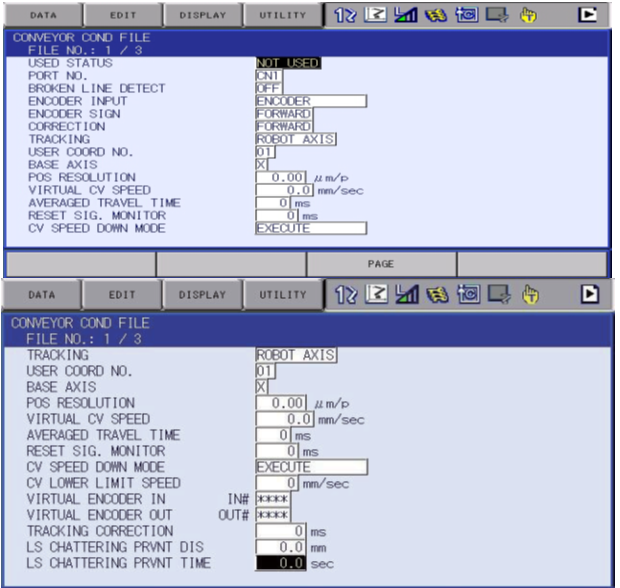Open the UTILITY menu on the lower screen
Image resolution: width=620 pixels, height=588 pixels.
(x=284, y=295)
